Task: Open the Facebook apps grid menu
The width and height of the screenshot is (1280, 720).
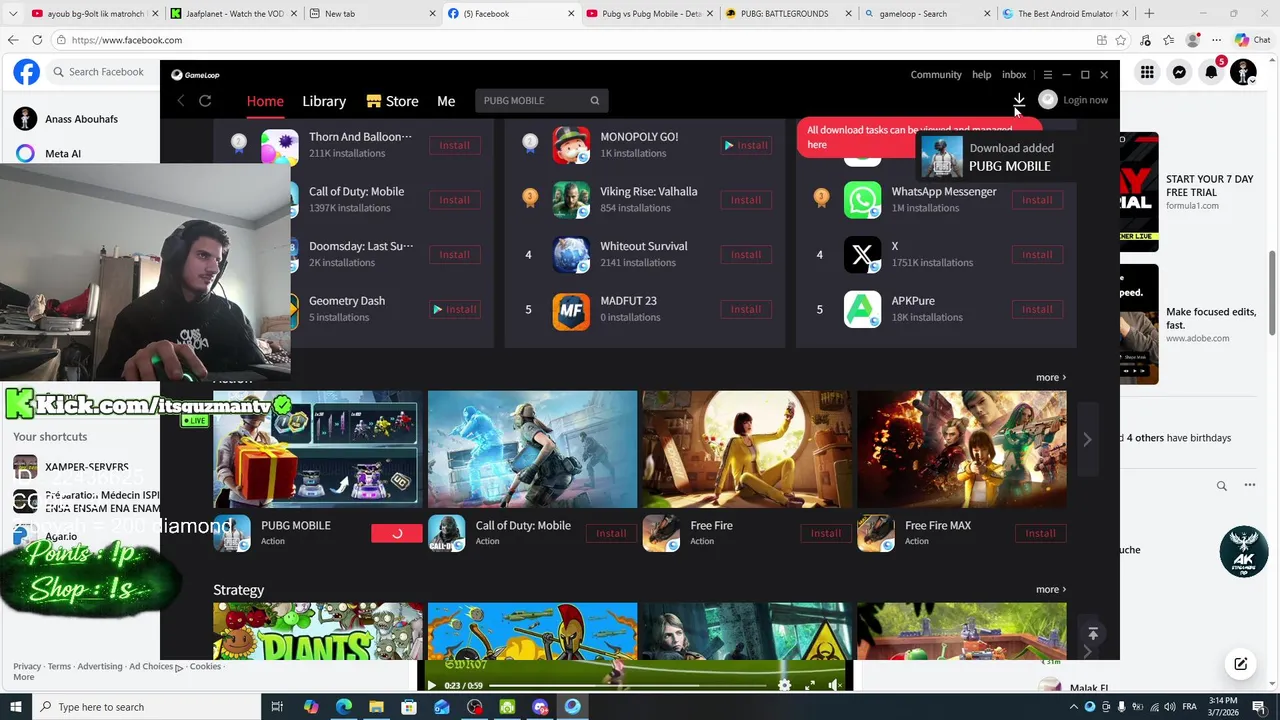Action: pyautogui.click(x=1147, y=72)
